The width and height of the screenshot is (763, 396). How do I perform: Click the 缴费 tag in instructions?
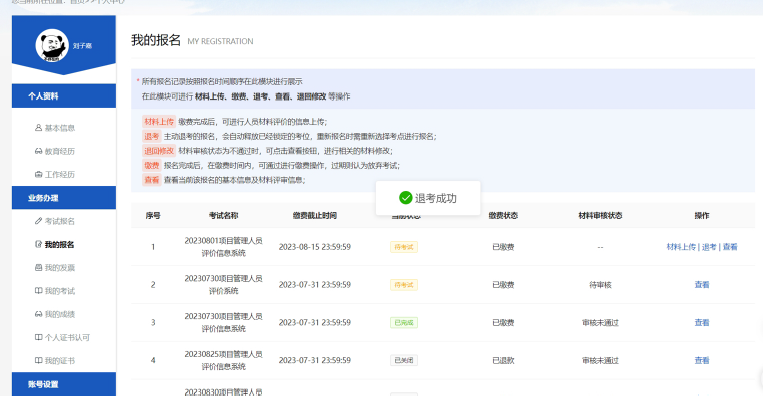pos(151,165)
